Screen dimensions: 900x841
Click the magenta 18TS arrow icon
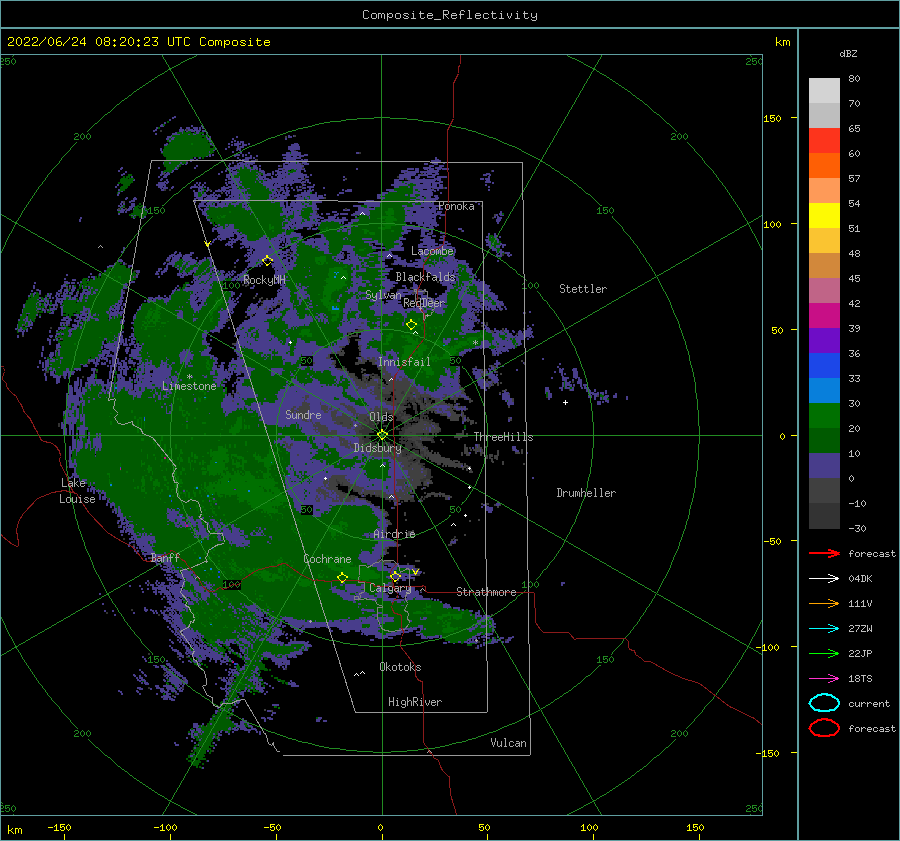click(824, 679)
